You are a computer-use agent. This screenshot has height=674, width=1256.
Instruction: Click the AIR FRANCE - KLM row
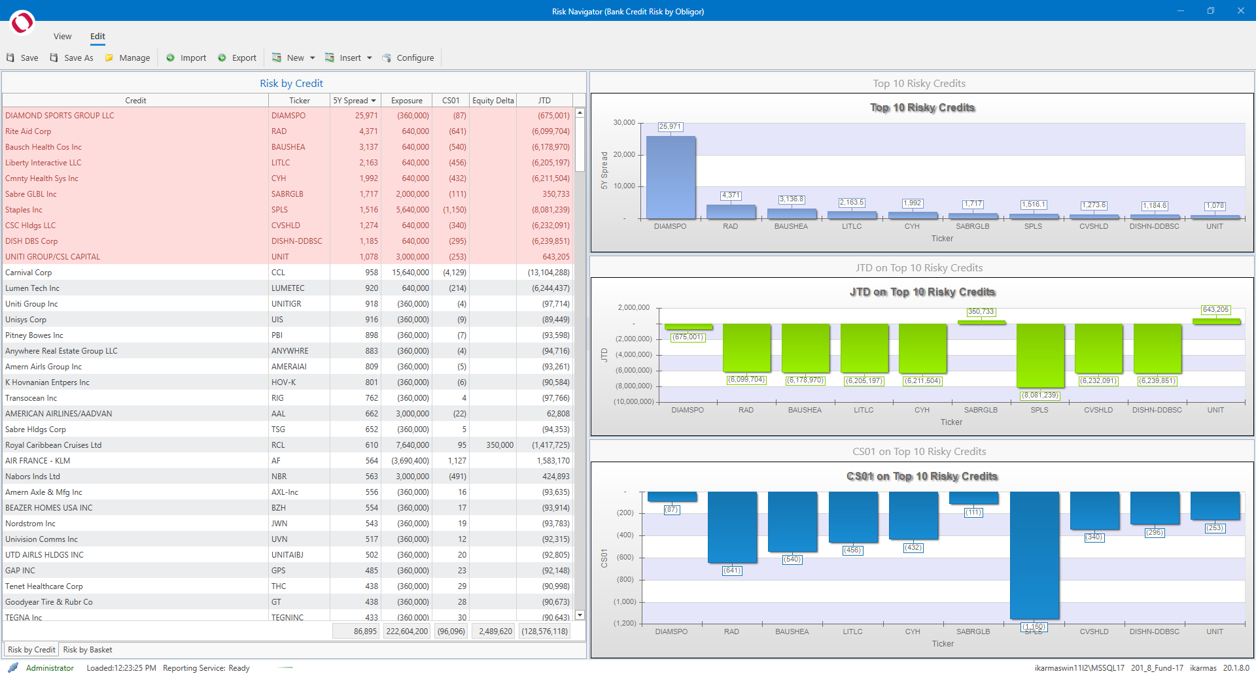click(288, 461)
